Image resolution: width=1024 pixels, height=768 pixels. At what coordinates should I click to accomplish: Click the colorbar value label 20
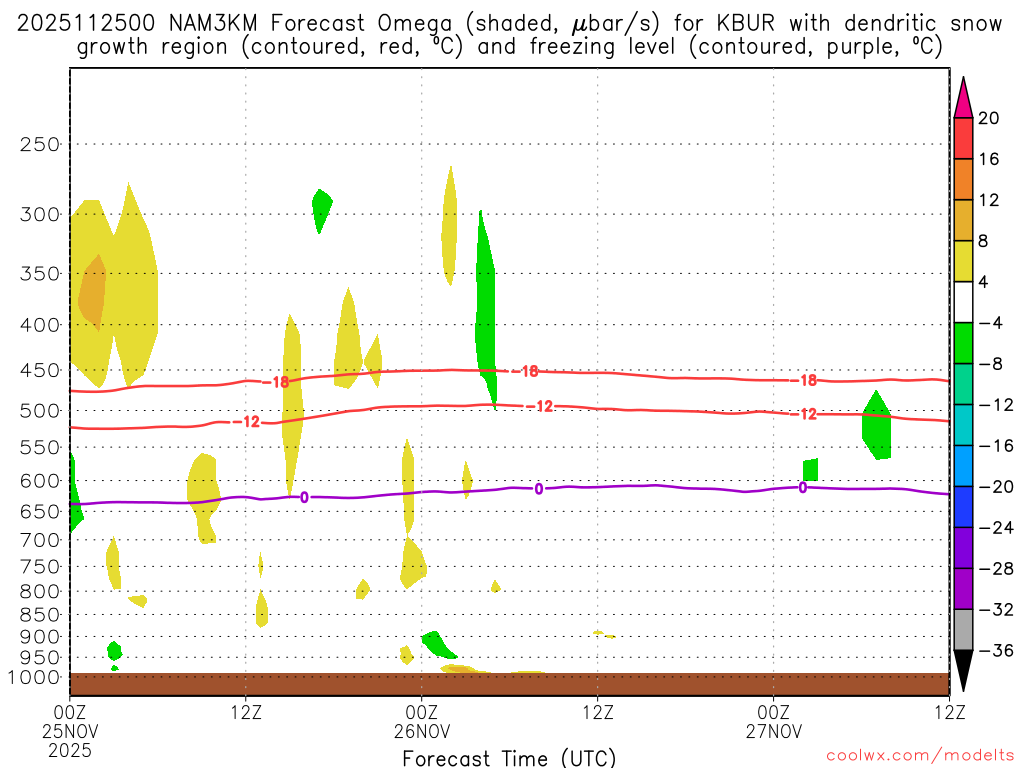989,118
